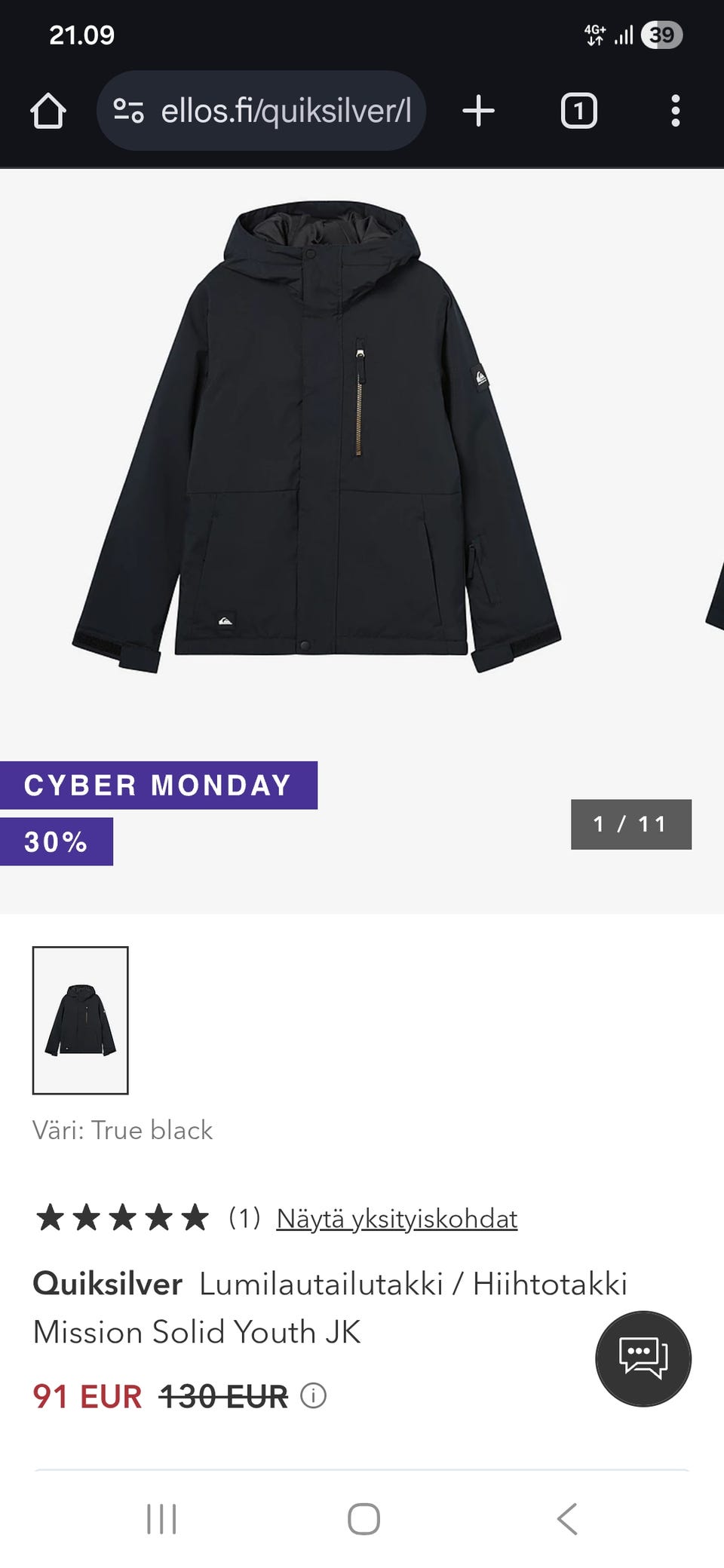Tap Android home navigation button
Screen dimensions: 724x1568
[x=364, y=1518]
